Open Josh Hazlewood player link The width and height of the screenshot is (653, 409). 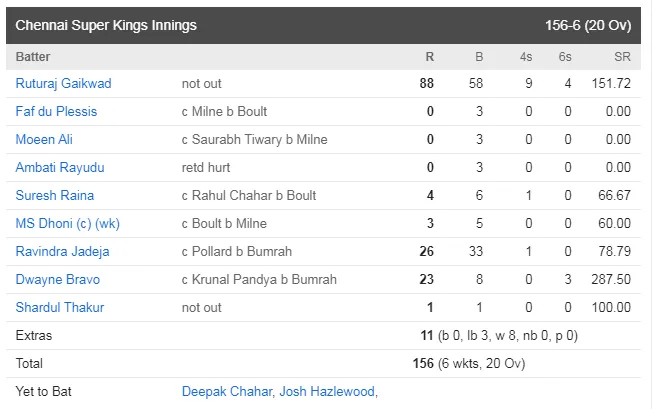click(x=327, y=392)
